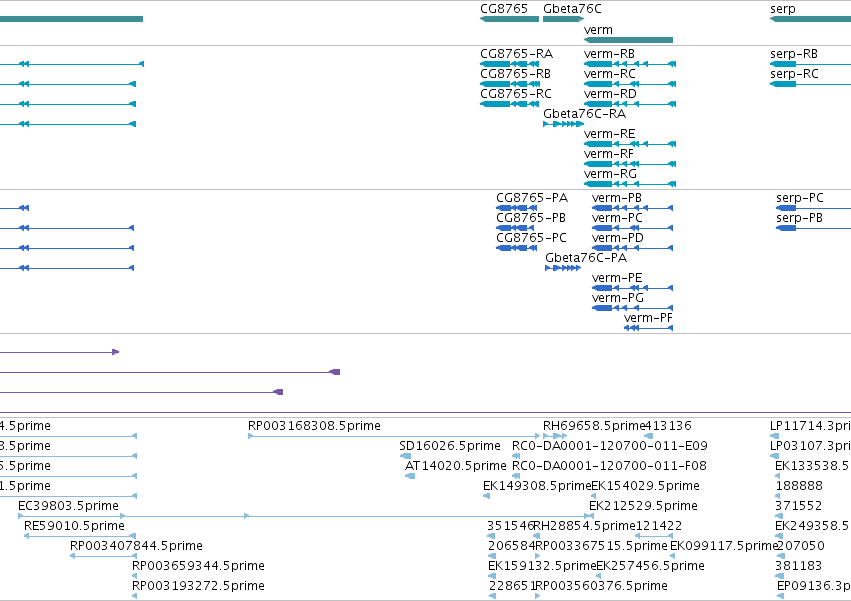Image resolution: width=851 pixels, height=601 pixels.
Task: Select the CG8765 gene label
Action: (x=504, y=9)
